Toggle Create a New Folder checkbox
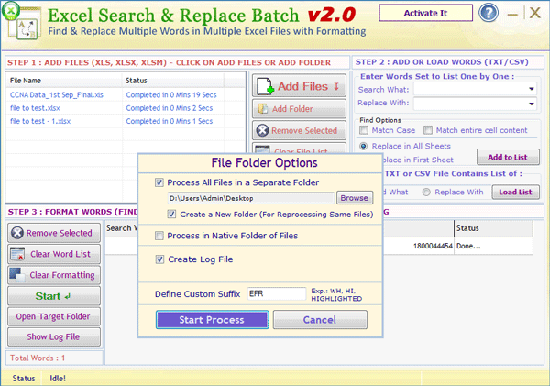This screenshot has width=550, height=386. coord(172,214)
